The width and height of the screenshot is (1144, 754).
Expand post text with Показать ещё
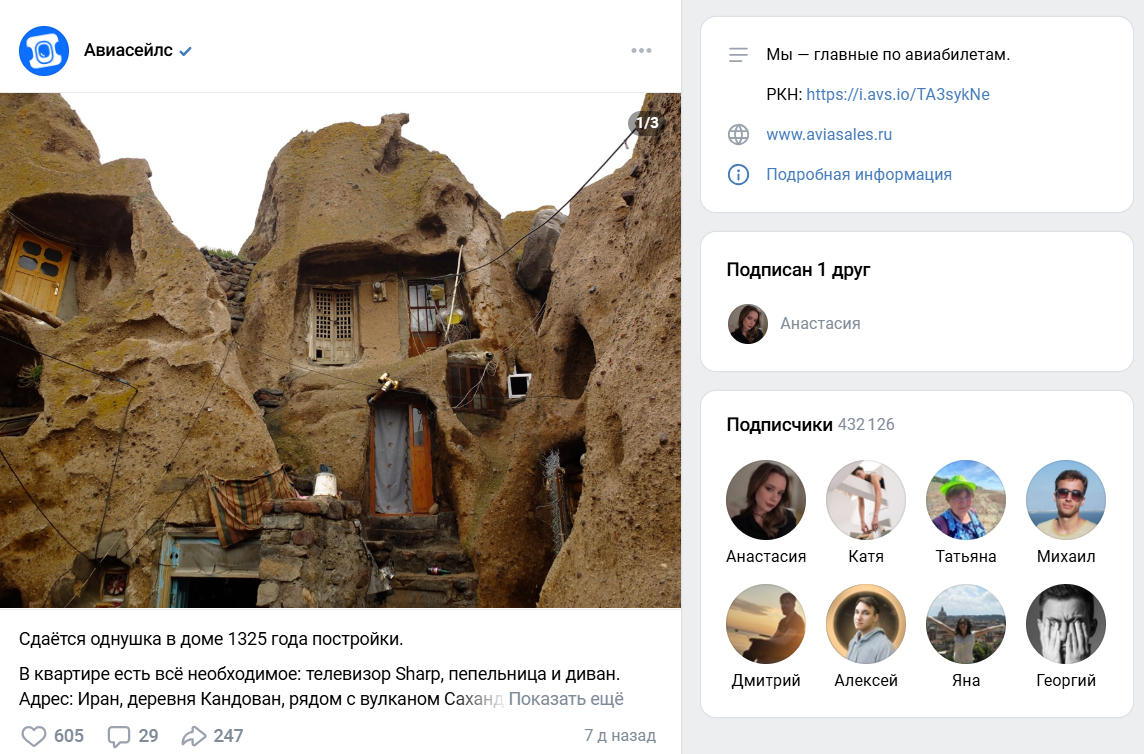566,699
